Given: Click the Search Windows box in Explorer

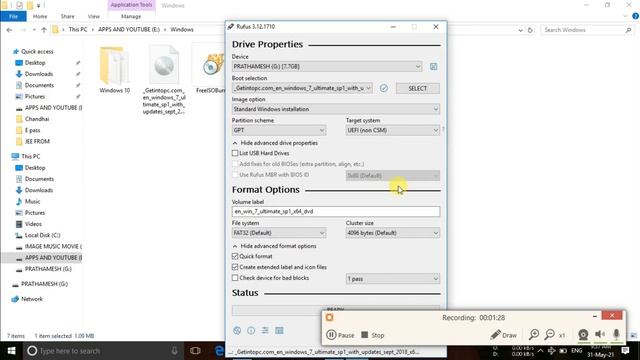Looking at the screenshot, I should (587, 30).
